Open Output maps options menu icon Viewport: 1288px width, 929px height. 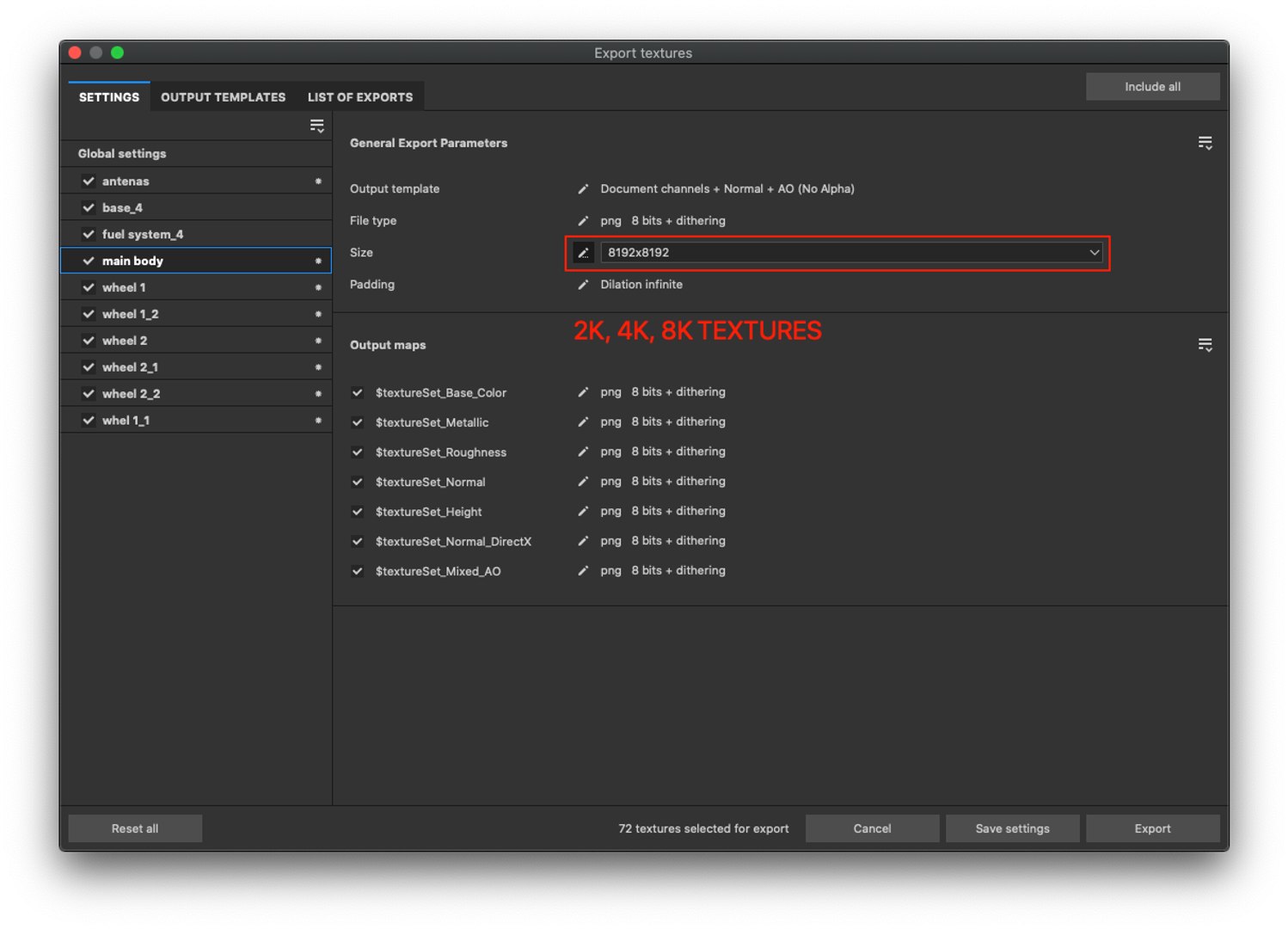[1205, 345]
